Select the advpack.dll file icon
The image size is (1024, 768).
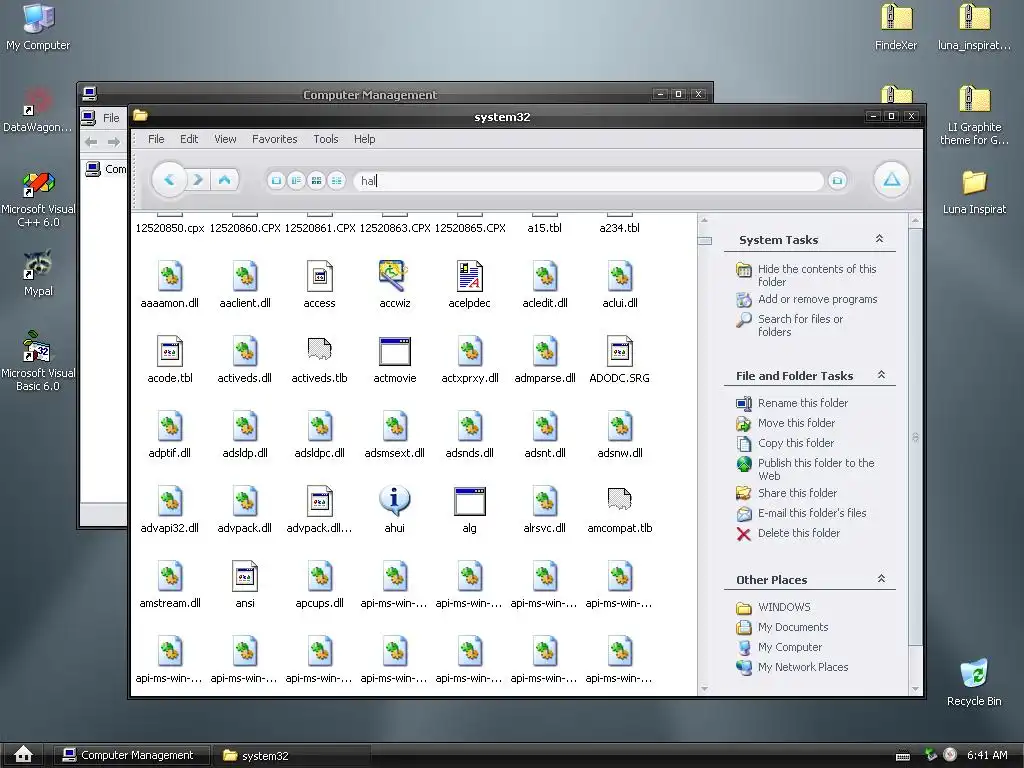pyautogui.click(x=245, y=501)
